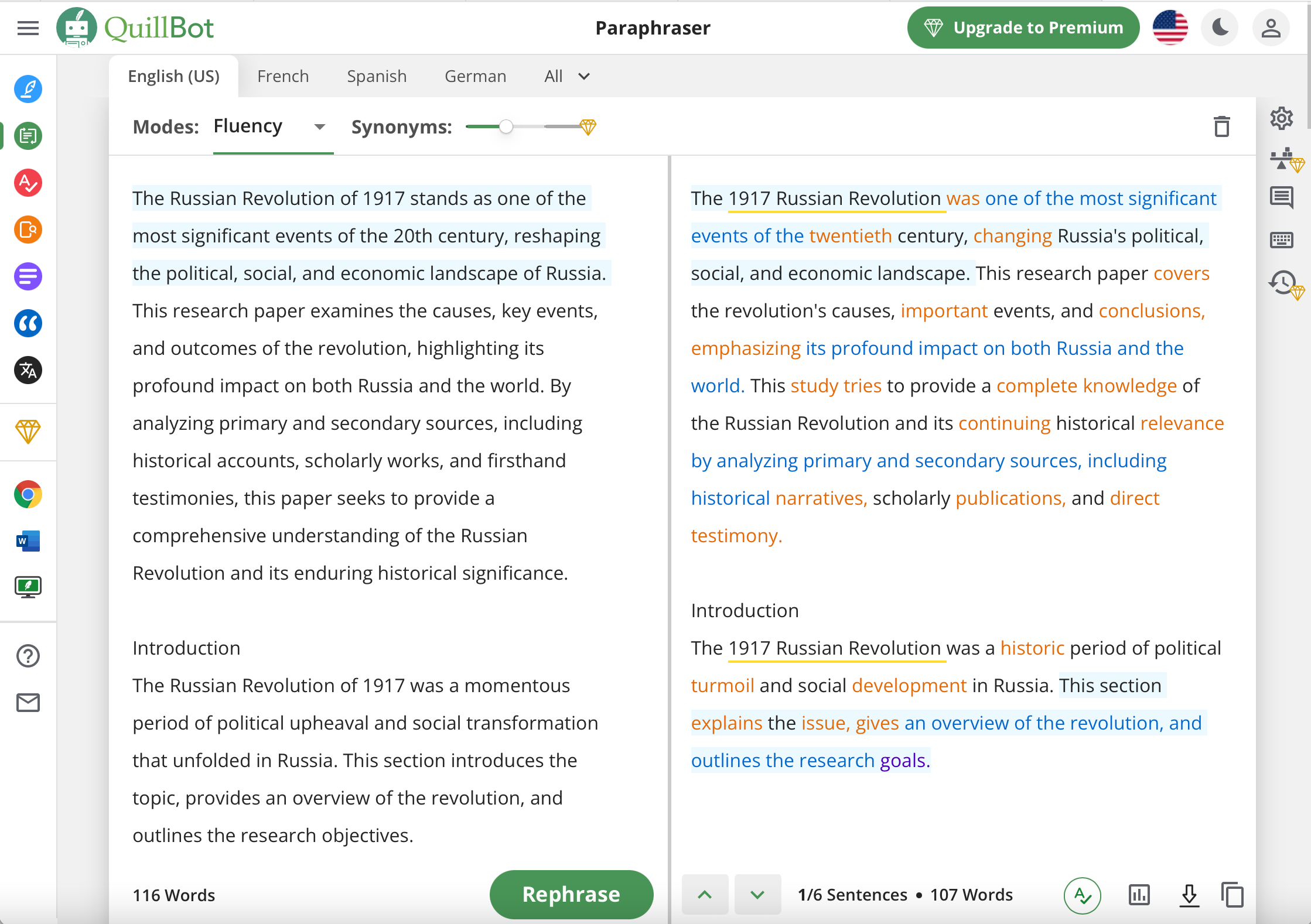
Task: Open the keyboard hotkeys icon
Action: [1282, 239]
